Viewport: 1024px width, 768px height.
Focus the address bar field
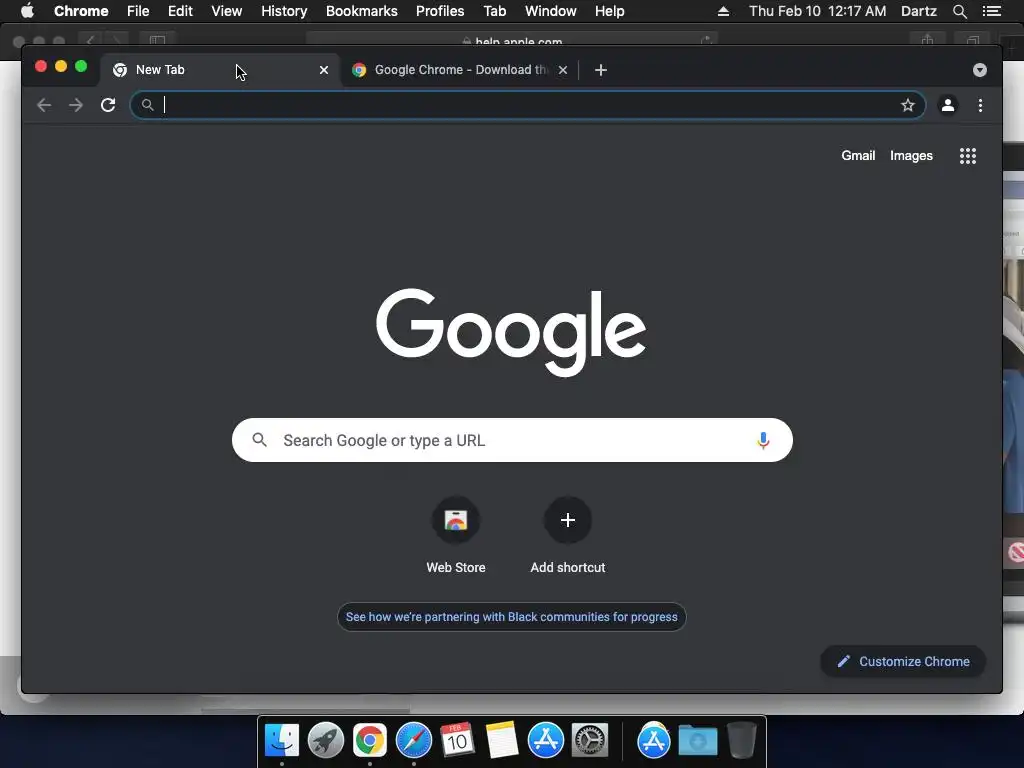tap(528, 105)
